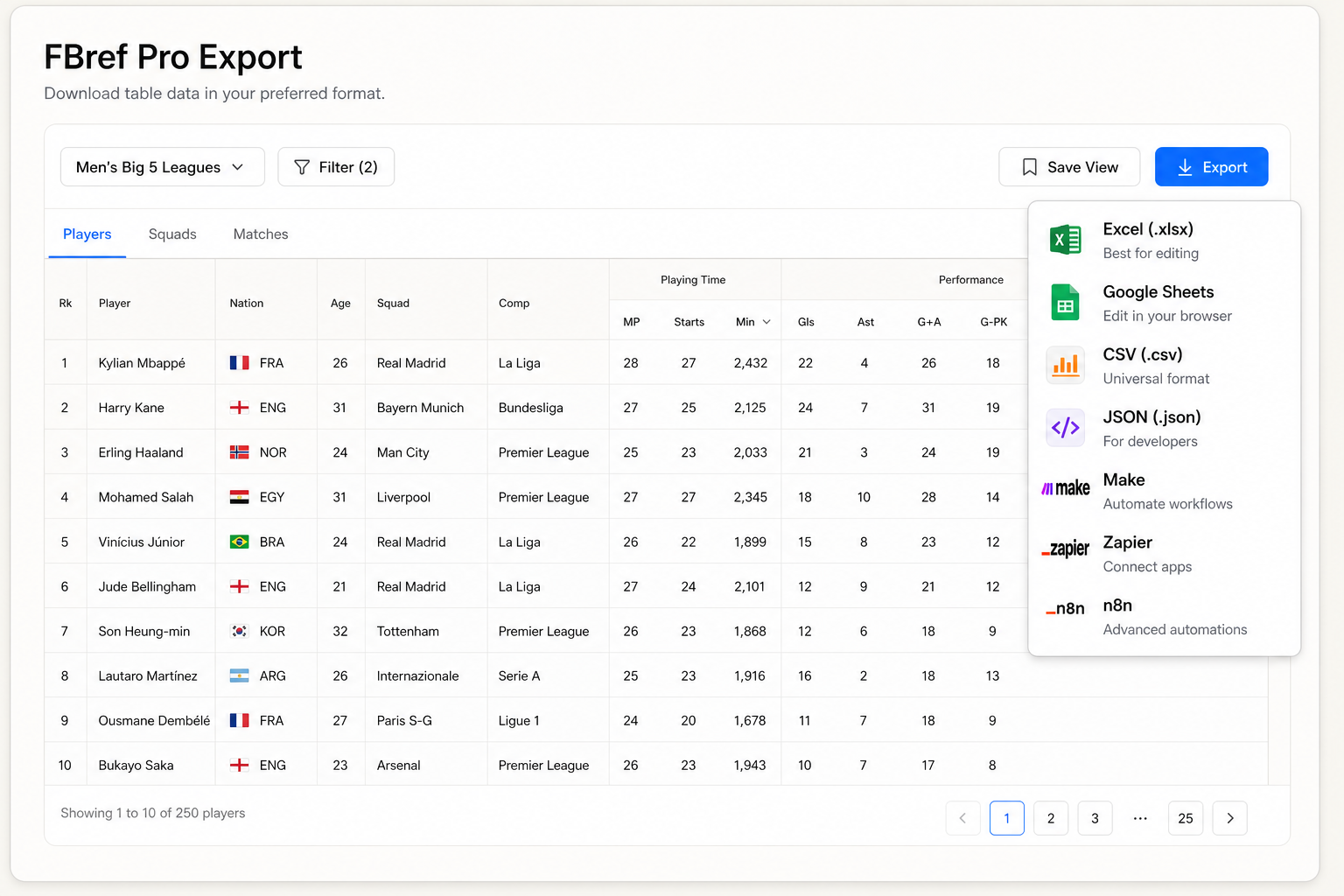Screen dimensions: 1344x896
Task: Choose JSON (.json) export option
Action: [1164, 428]
